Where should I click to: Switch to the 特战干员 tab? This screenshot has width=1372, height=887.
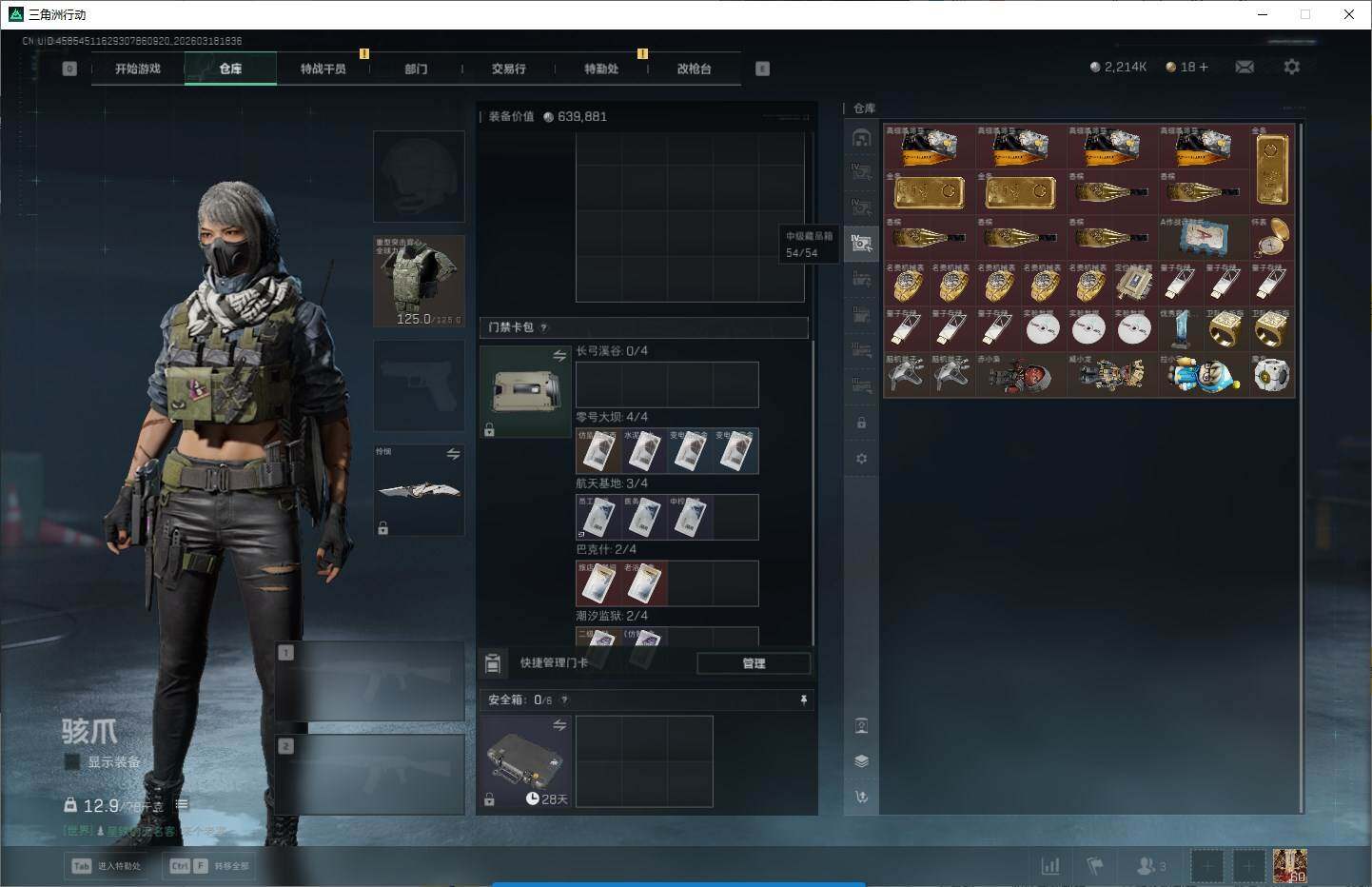323,69
